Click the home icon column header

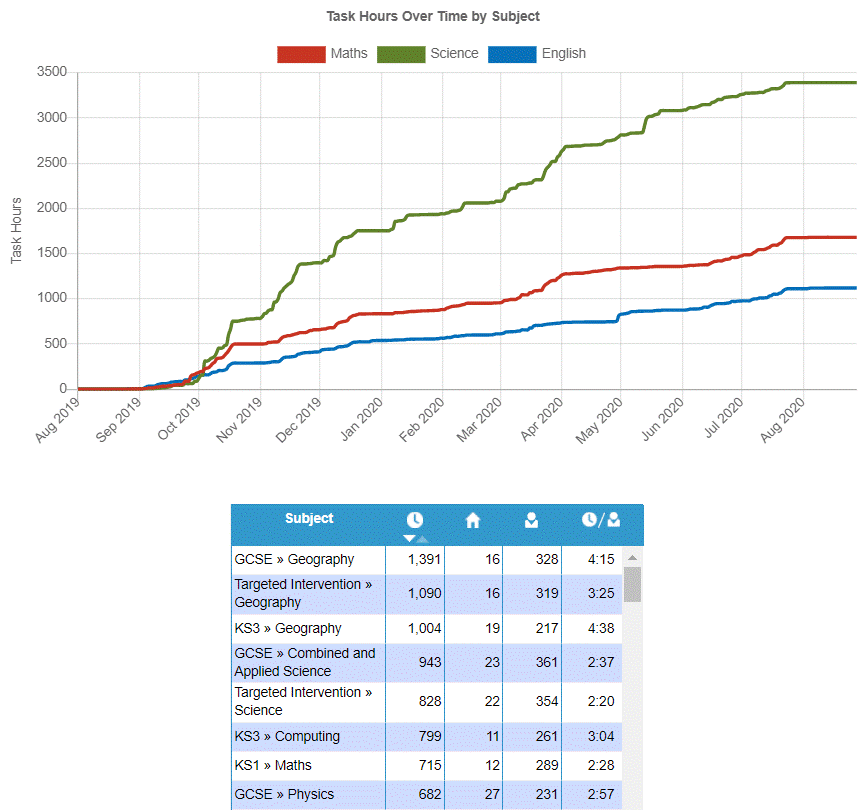[x=473, y=519]
